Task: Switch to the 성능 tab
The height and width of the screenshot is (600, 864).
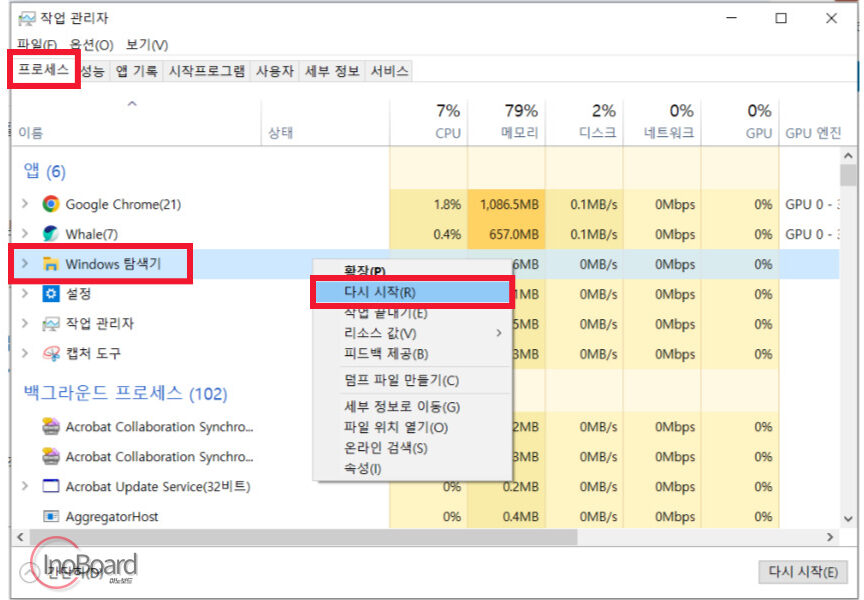Action: (93, 71)
